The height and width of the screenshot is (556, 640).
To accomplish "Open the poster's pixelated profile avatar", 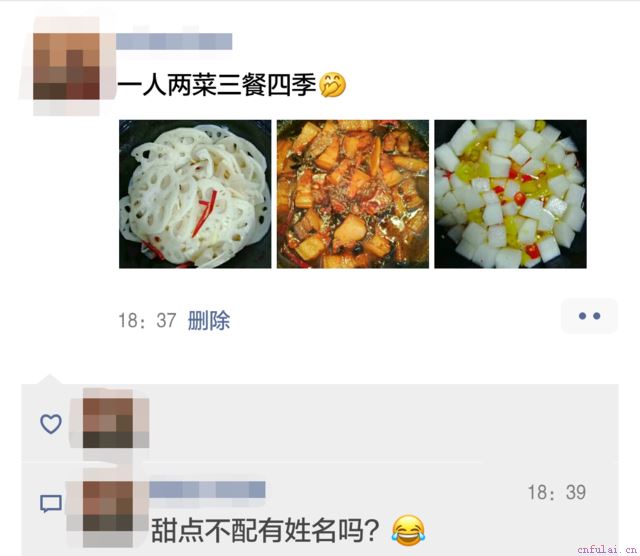I will pos(66,67).
